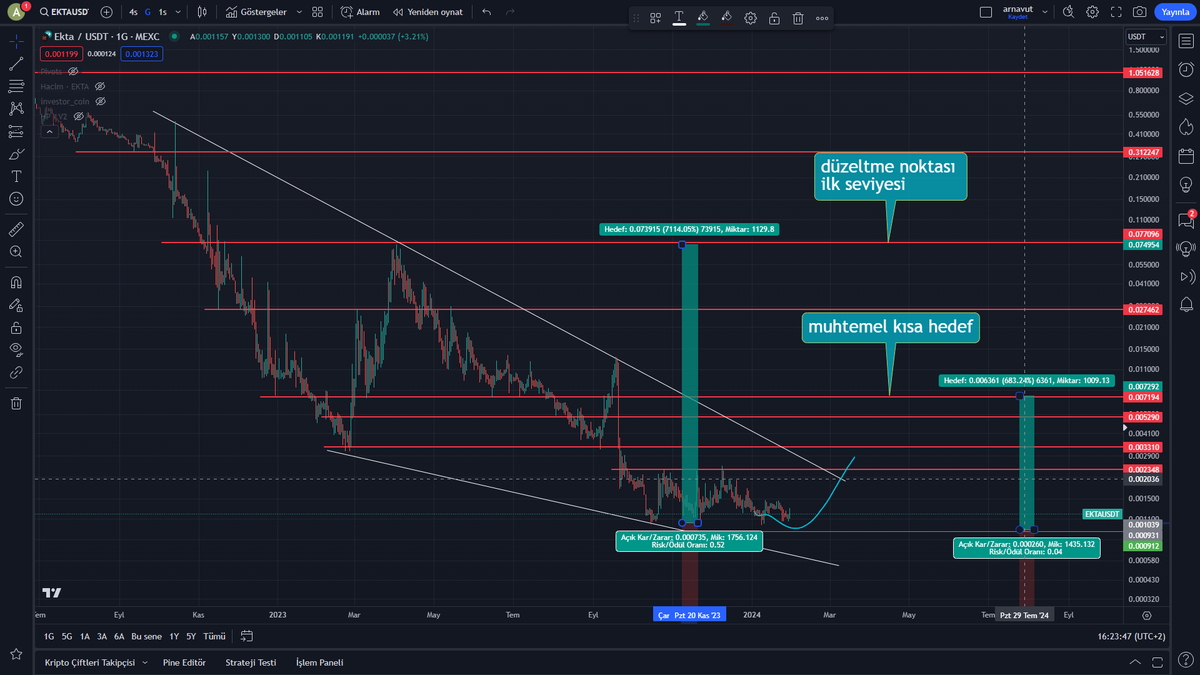
Task: Toggle visibility of investor_coin indicator
Action: [x=100, y=101]
